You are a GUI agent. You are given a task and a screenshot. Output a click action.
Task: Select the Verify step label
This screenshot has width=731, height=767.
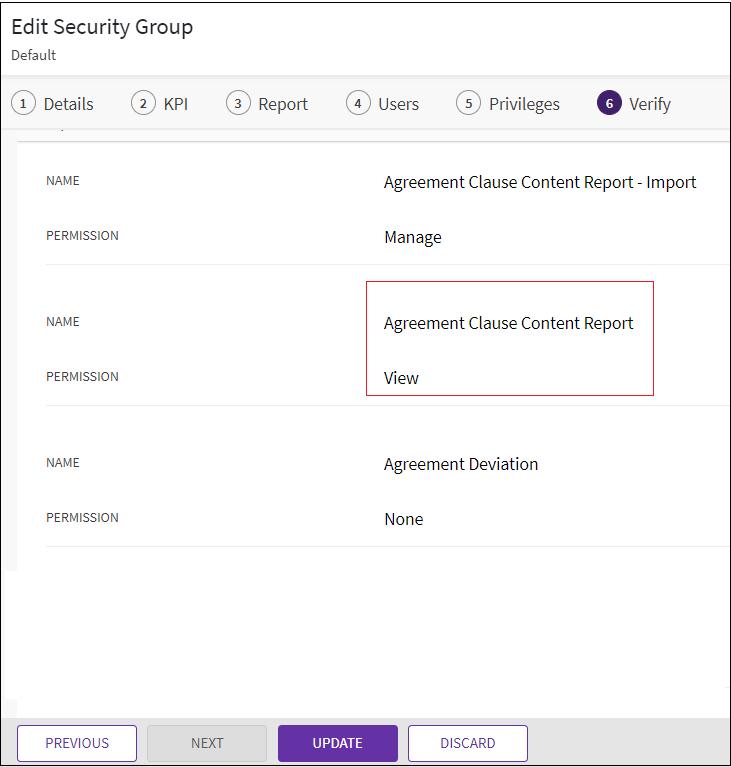click(x=649, y=104)
